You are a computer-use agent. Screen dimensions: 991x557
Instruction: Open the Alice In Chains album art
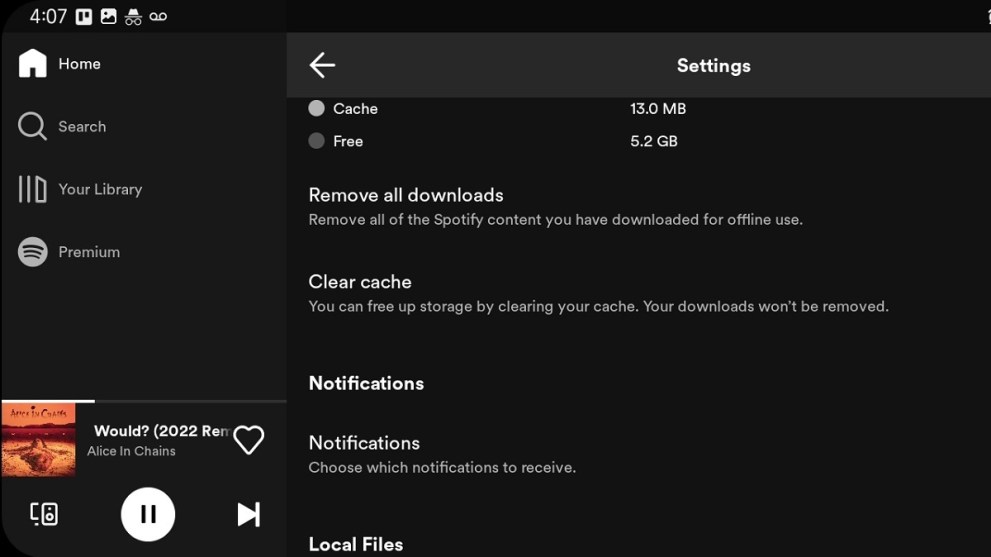click(x=39, y=440)
